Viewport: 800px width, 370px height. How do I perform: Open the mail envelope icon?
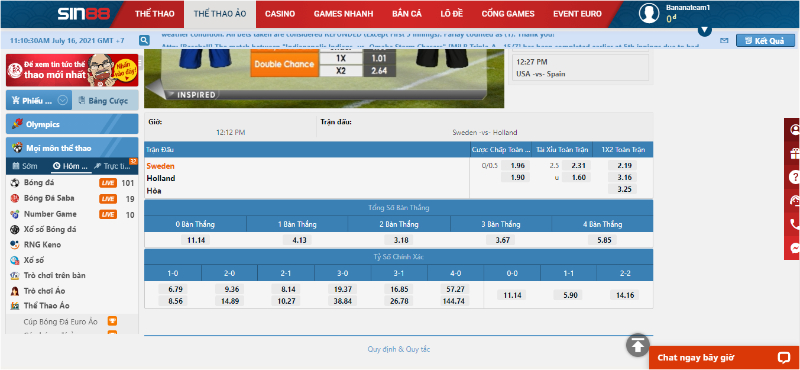coord(724,40)
